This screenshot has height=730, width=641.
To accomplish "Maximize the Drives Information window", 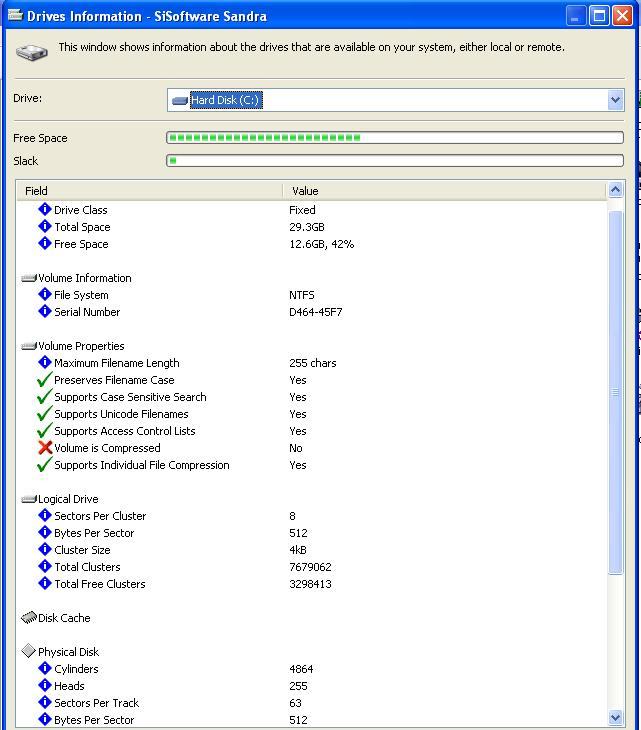I will click(599, 16).
